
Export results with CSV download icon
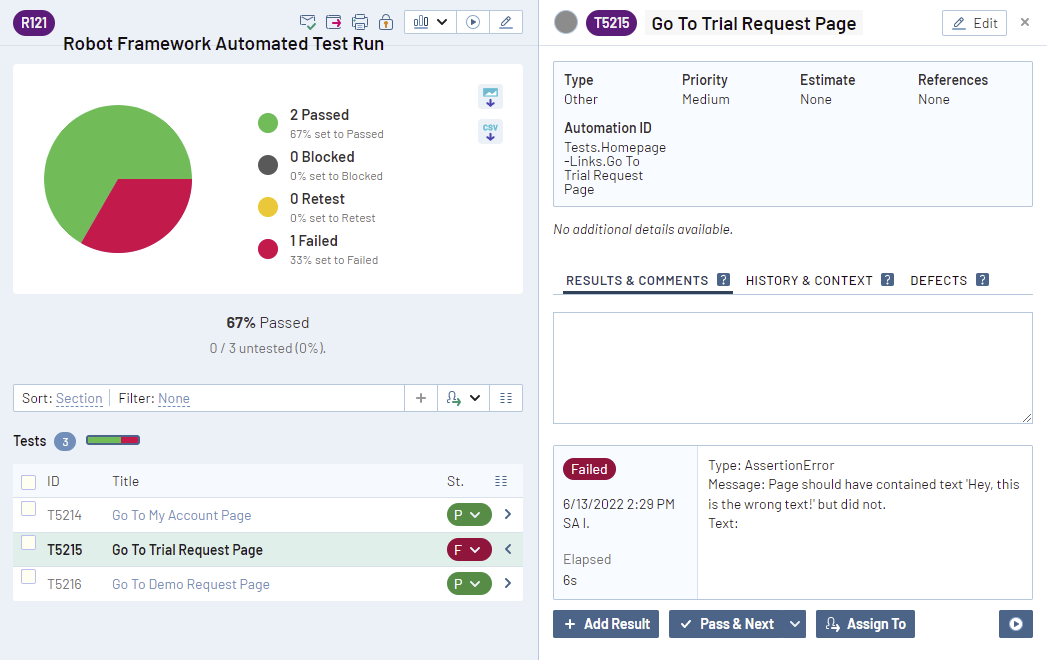490,132
